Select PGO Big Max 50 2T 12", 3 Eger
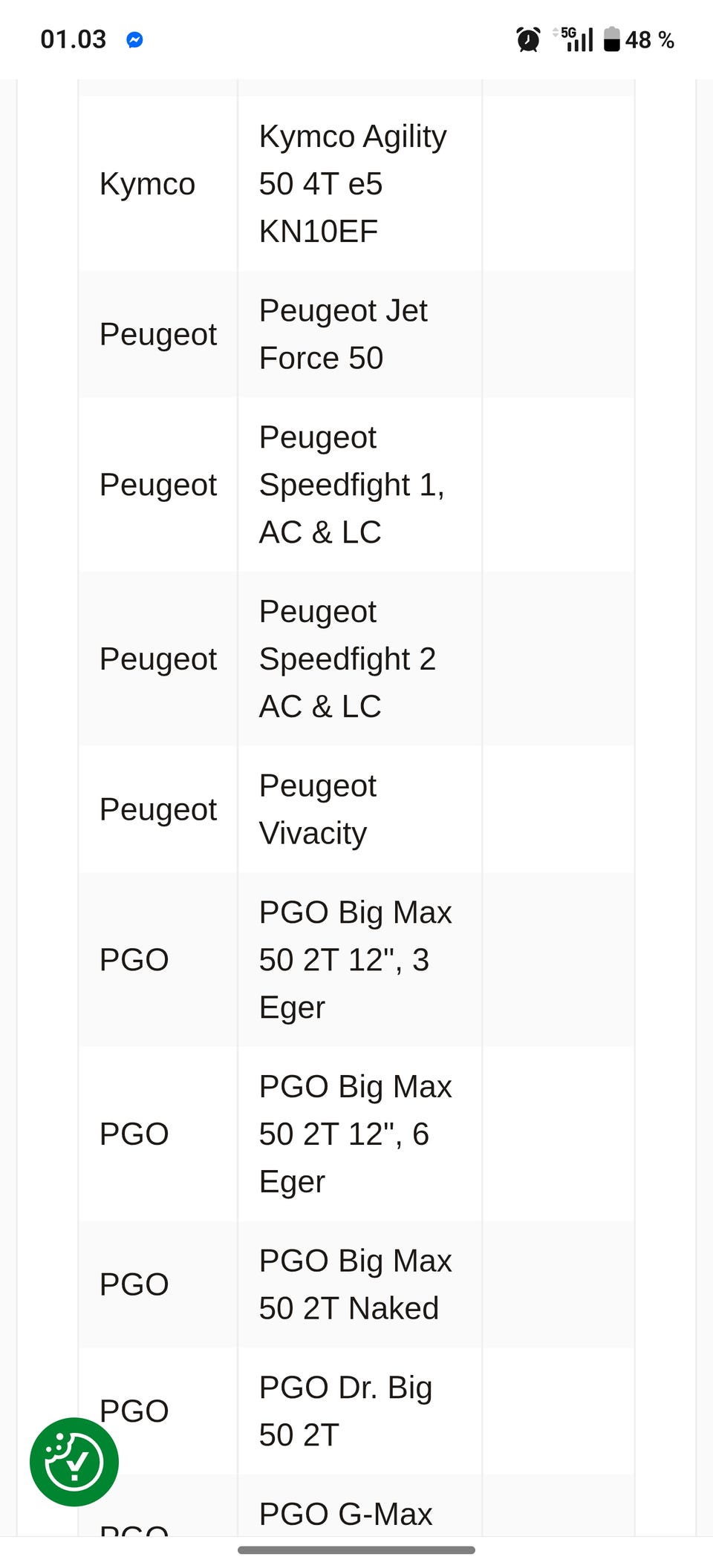This screenshot has height=1568, width=713. coord(360,959)
